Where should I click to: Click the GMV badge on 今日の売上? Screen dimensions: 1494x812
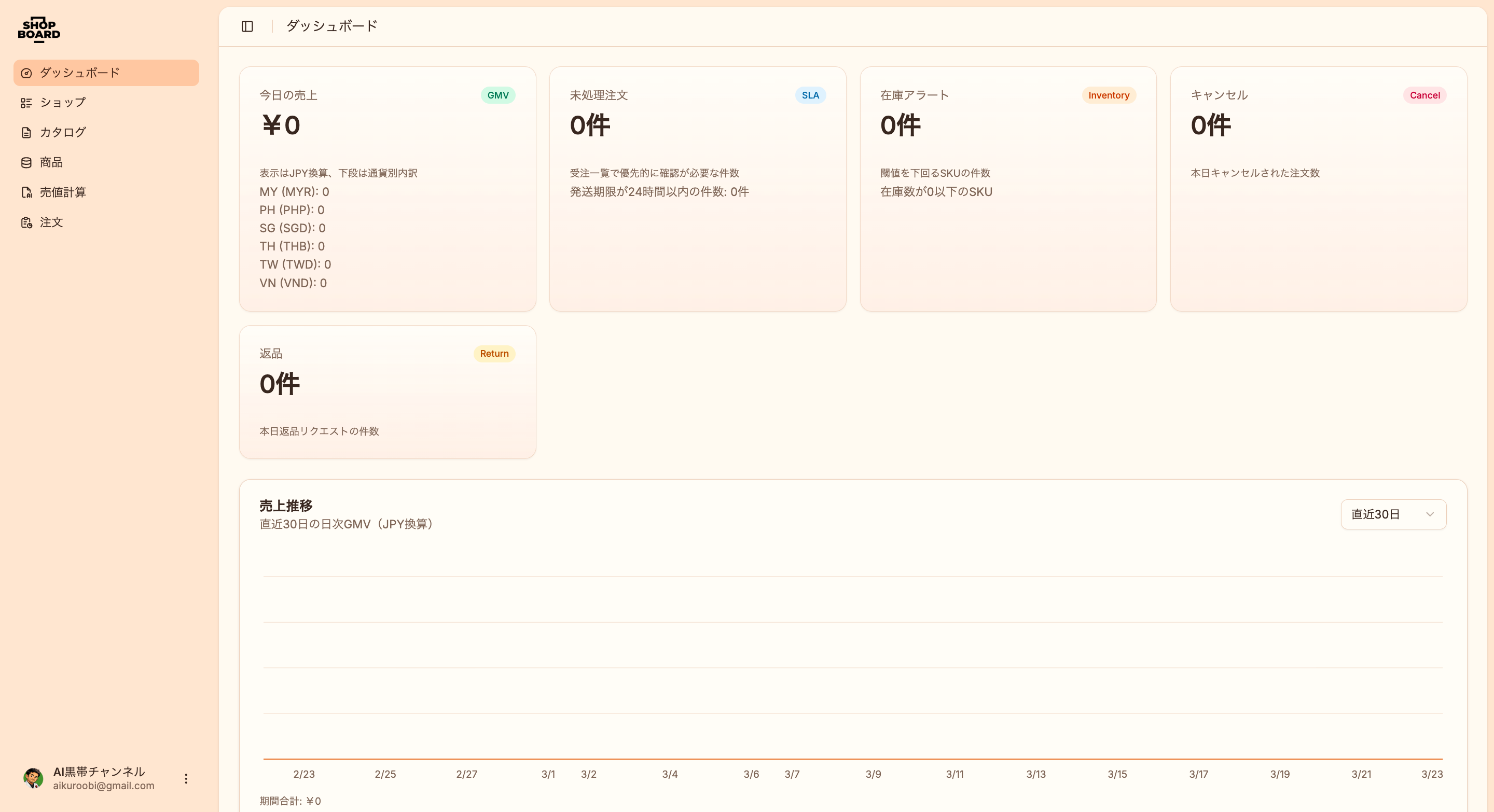click(497, 95)
